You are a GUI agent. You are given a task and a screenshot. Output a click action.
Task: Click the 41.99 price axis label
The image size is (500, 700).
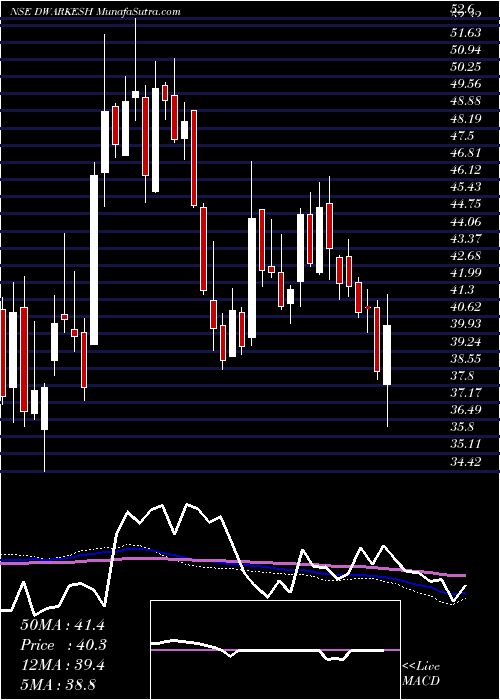pyautogui.click(x=466, y=273)
